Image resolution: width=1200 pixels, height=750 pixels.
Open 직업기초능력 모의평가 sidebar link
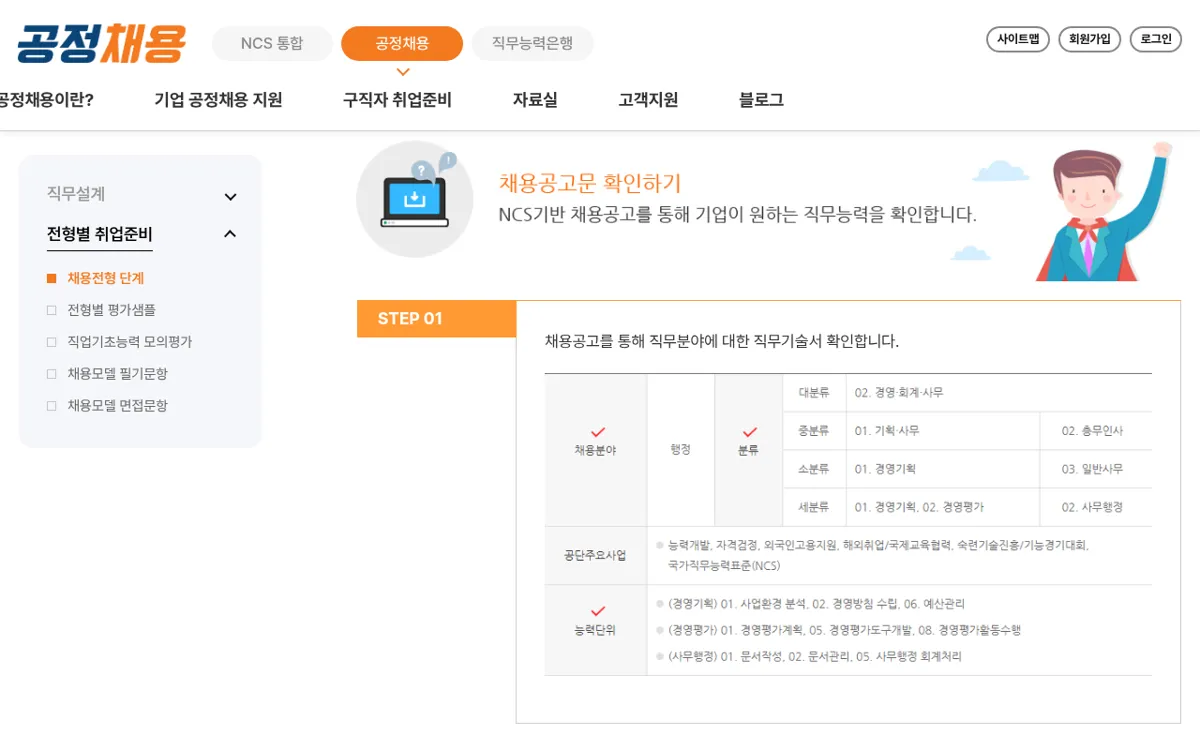(129, 342)
